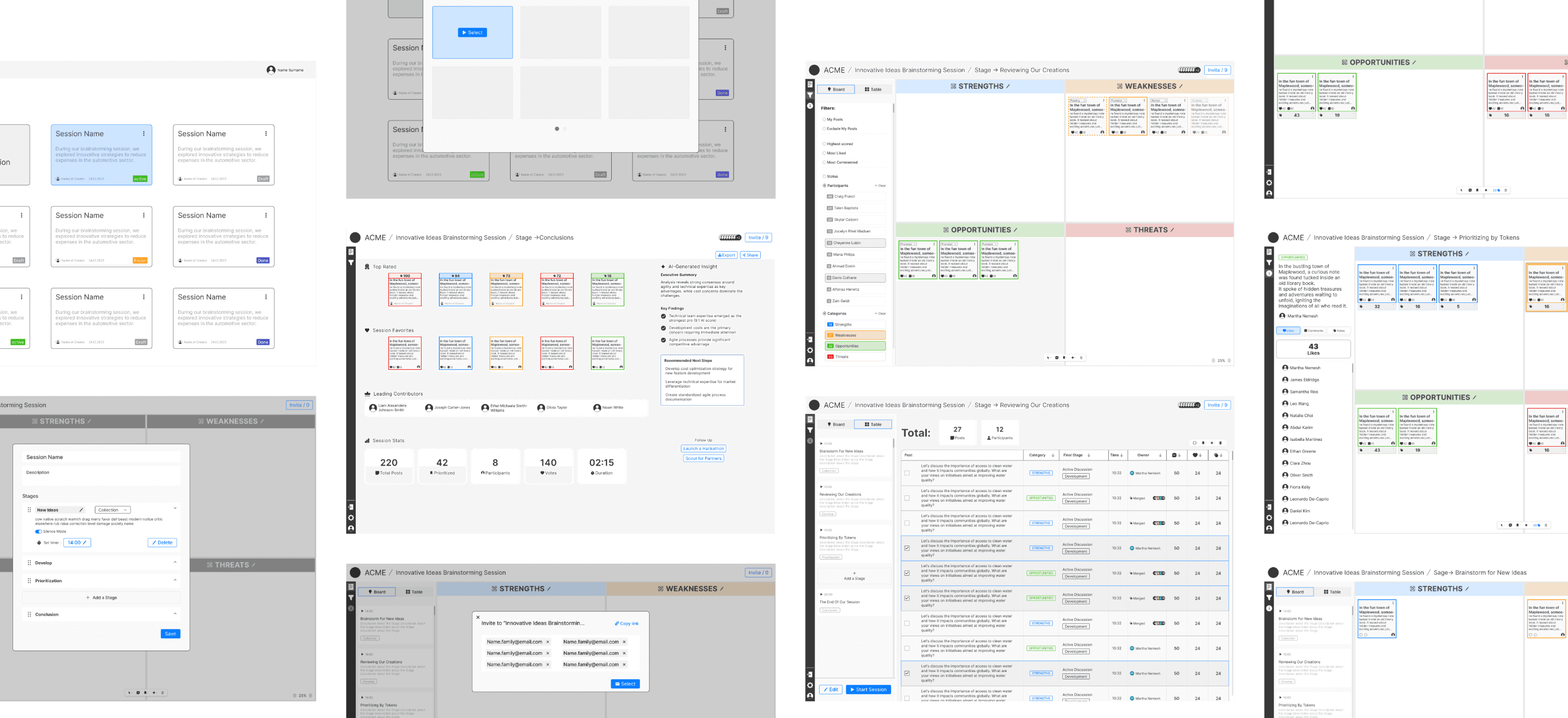Screen dimensions: 1568x718
Task: Open the Collection stage type dropdown
Action: coord(113,510)
